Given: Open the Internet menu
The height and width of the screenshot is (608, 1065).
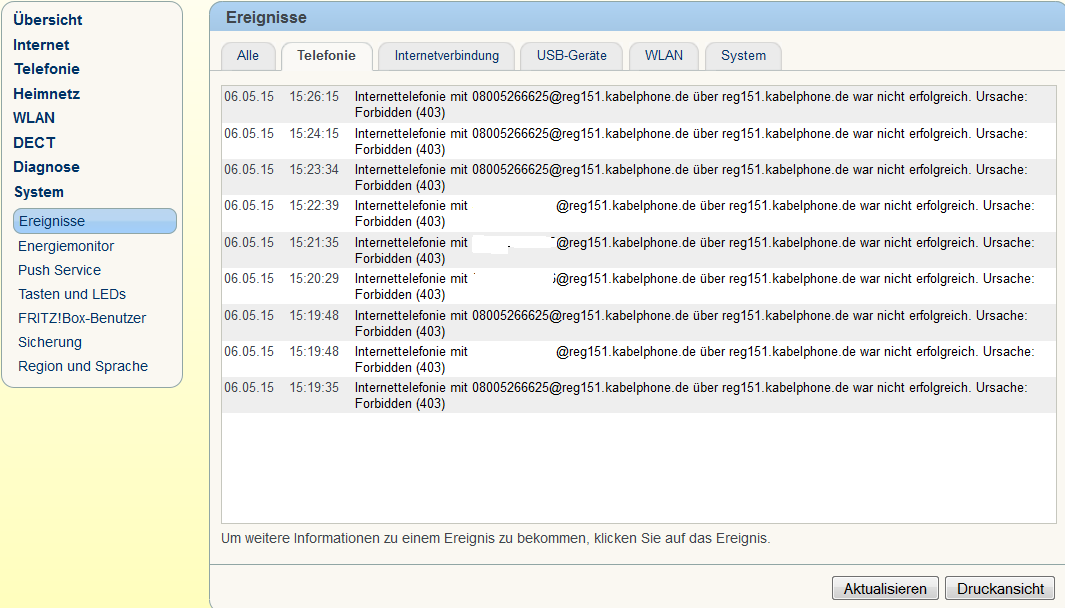Looking at the screenshot, I should (40, 44).
